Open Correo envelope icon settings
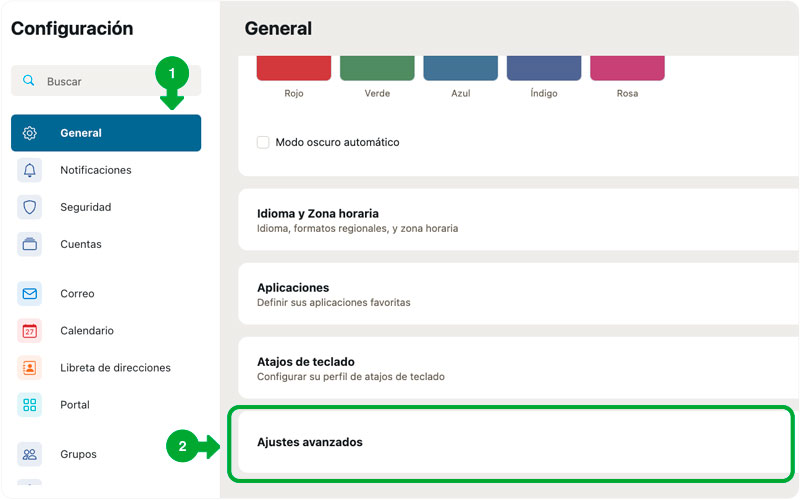Screen dimensions: 800x500 (x=30, y=294)
